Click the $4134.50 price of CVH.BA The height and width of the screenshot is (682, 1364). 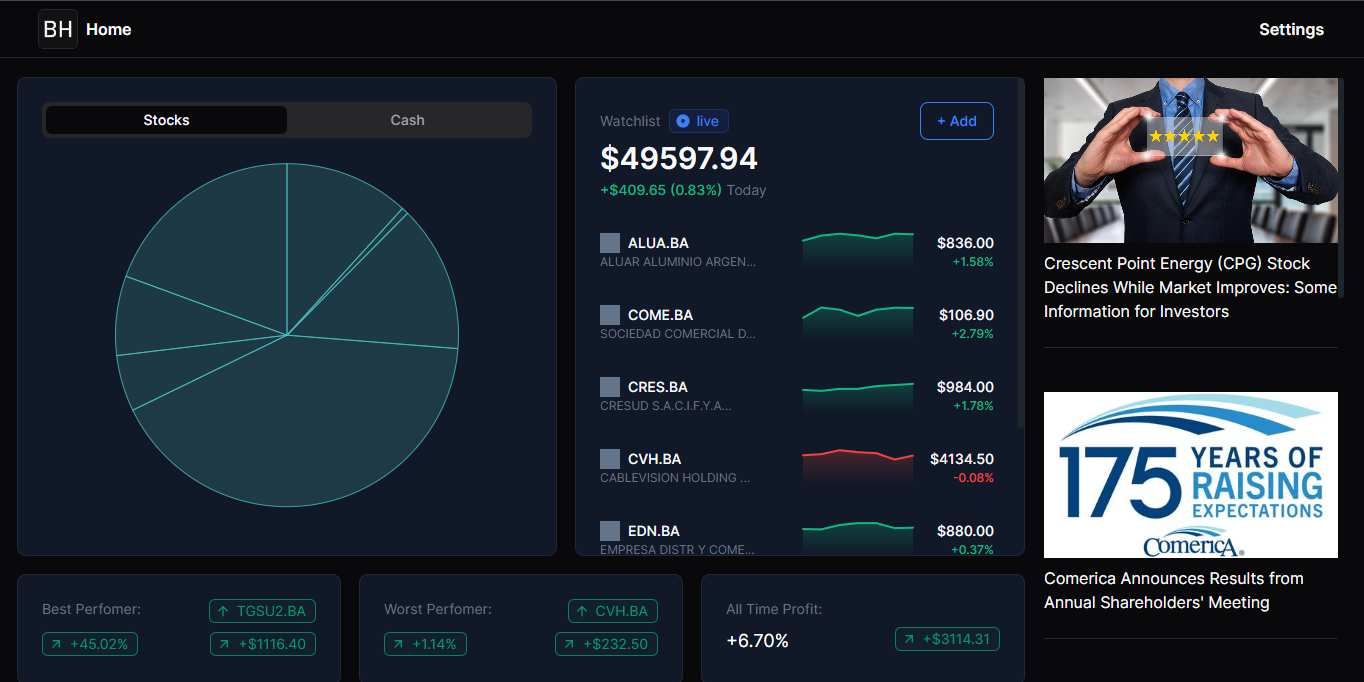click(x=962, y=459)
